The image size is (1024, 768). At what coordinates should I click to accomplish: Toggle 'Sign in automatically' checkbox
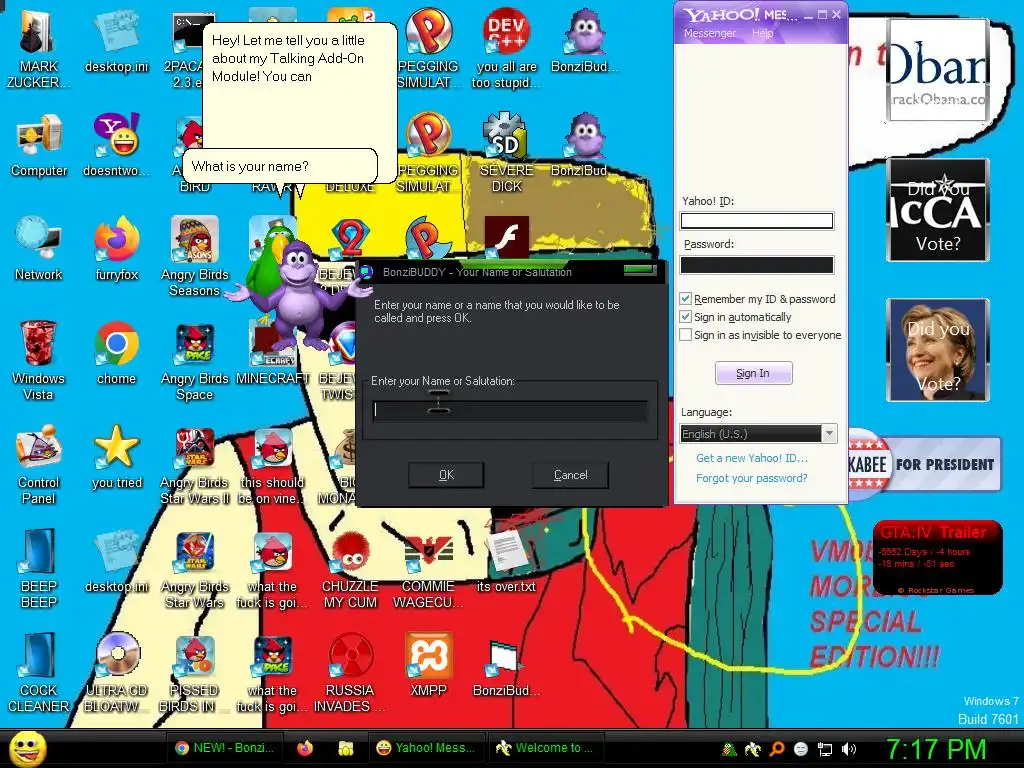click(x=685, y=317)
